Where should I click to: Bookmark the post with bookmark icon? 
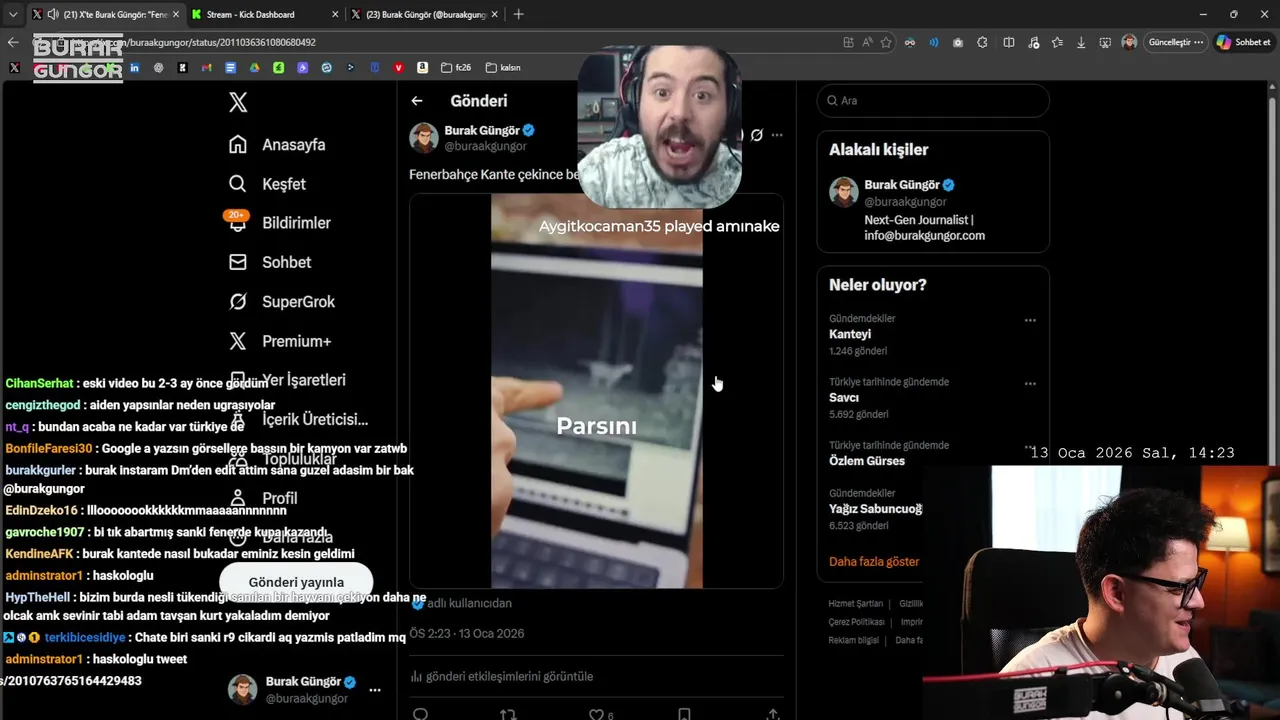pyautogui.click(x=684, y=714)
